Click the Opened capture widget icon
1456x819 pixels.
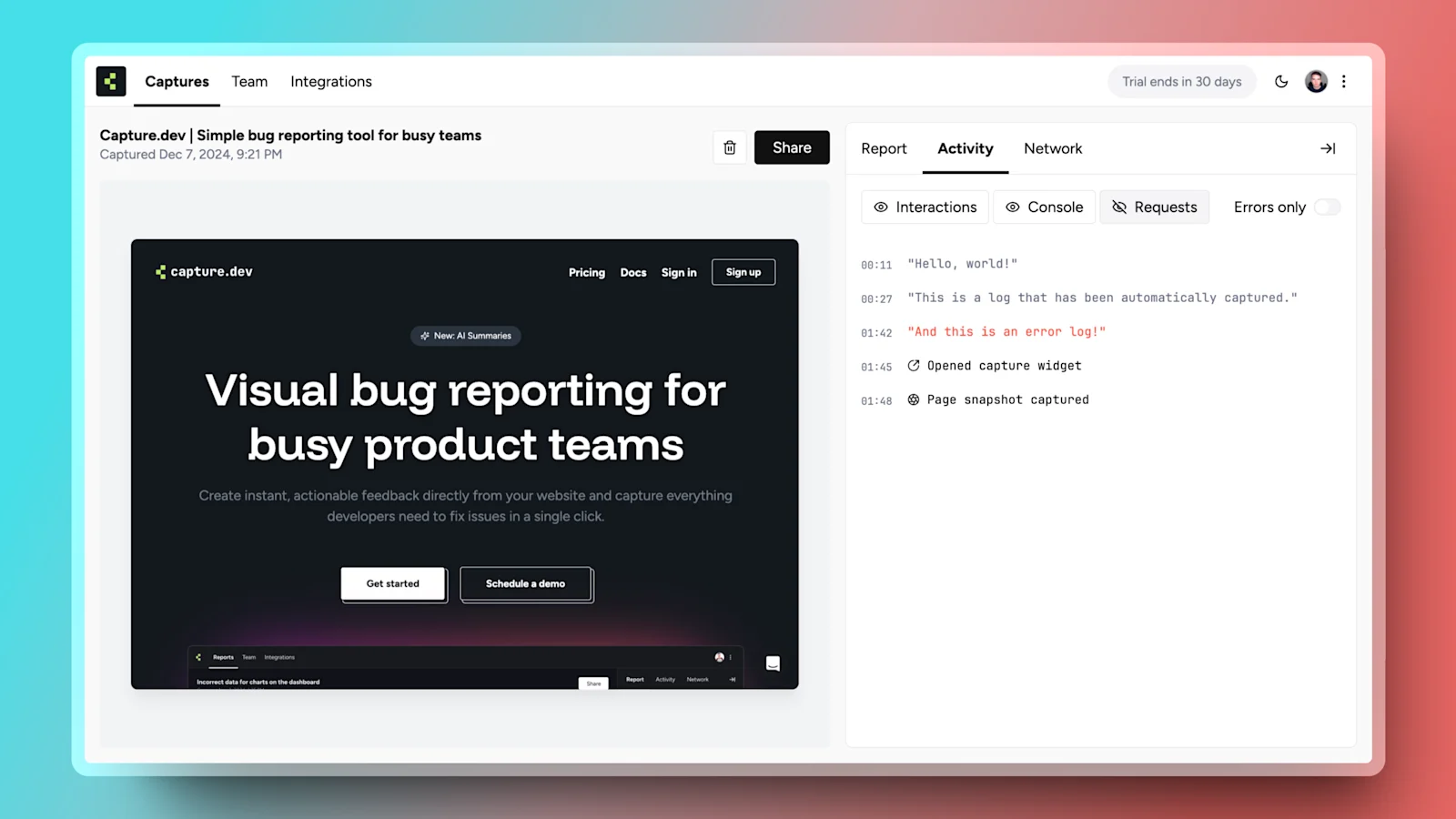coord(914,366)
